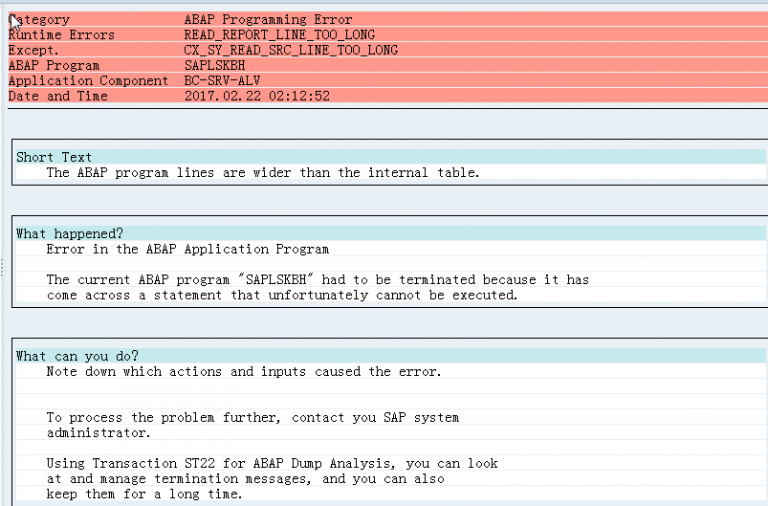Click line 'keep them for a long time.'
Viewport: 768px width, 506px height.
tap(144, 494)
